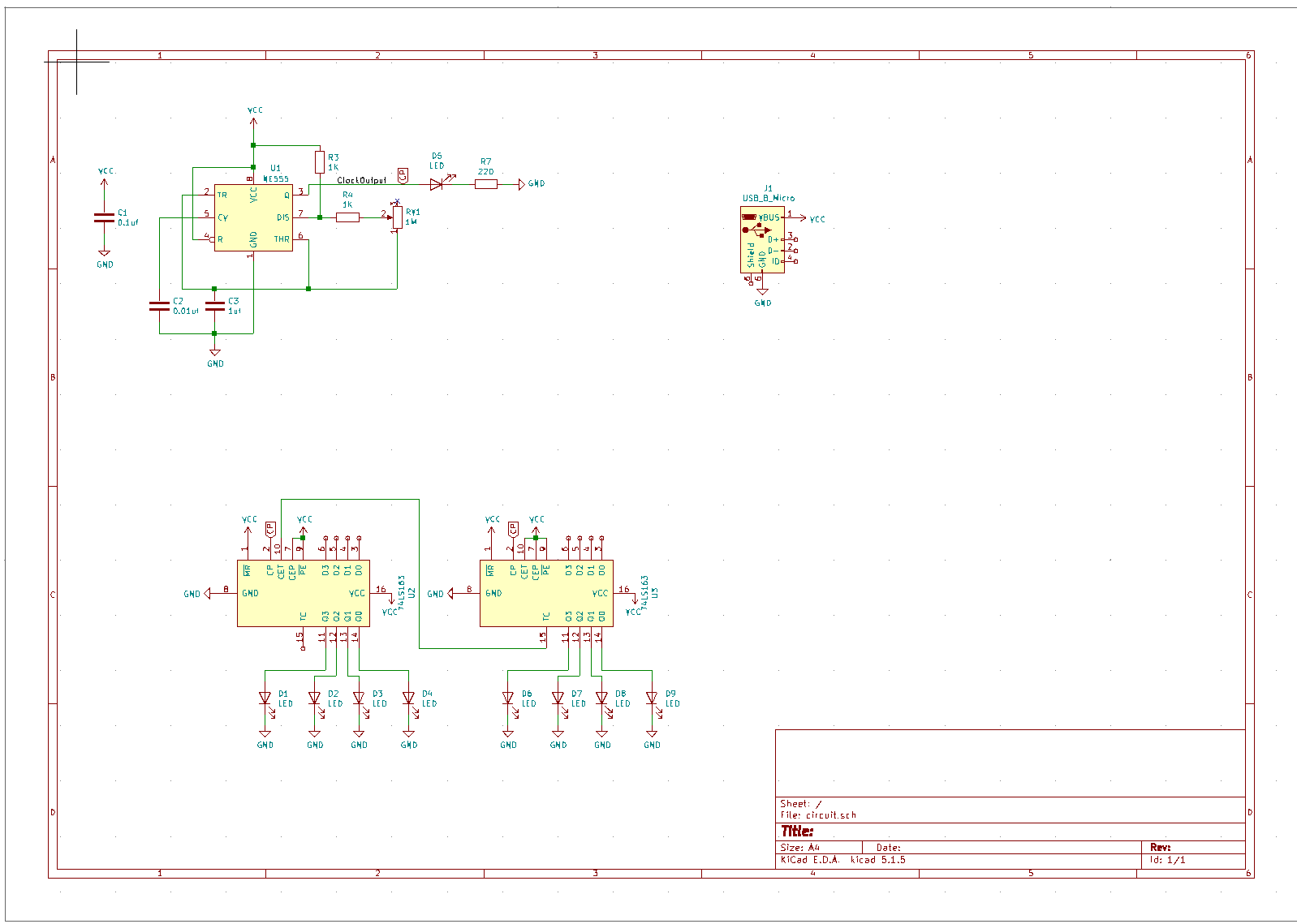Select the NE555 timer chip U1
1297x924 pixels.
point(253,217)
